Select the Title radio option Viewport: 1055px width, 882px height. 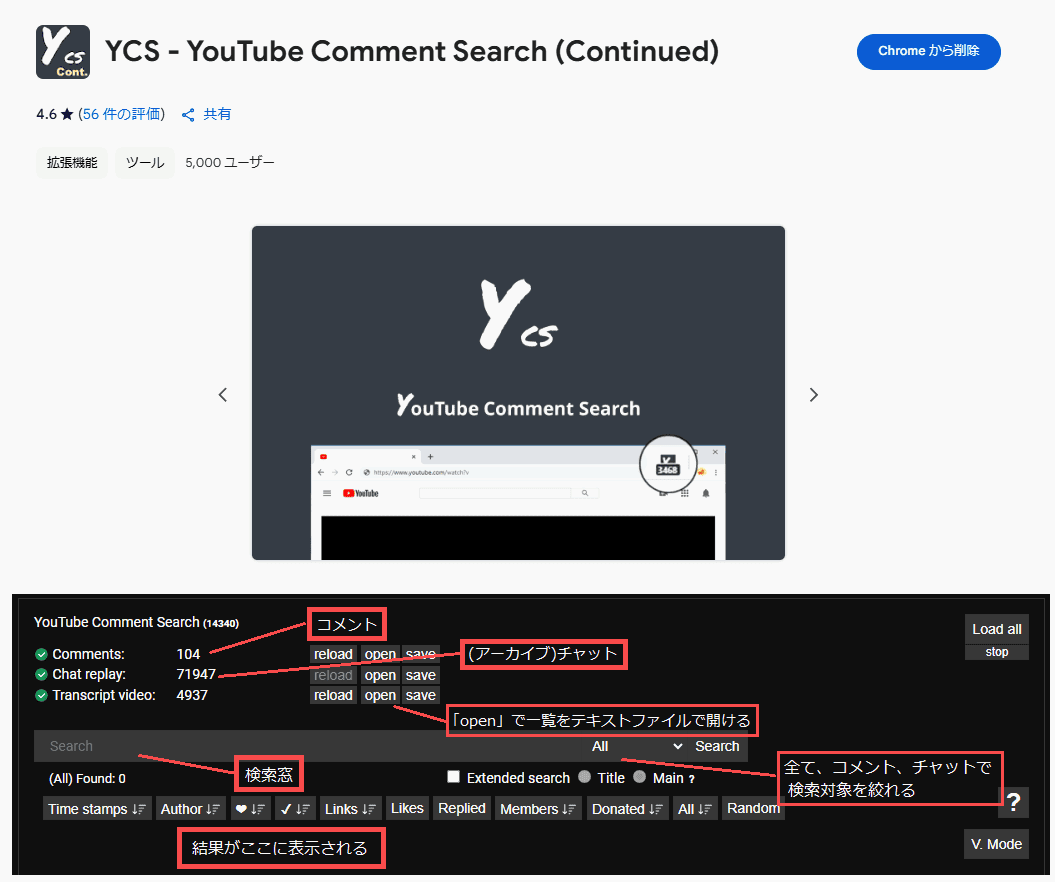click(584, 777)
